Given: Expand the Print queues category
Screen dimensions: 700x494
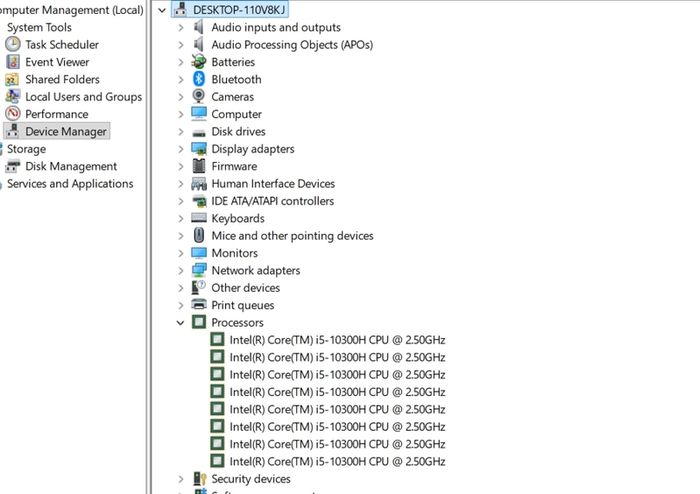Looking at the screenshot, I should point(180,306).
